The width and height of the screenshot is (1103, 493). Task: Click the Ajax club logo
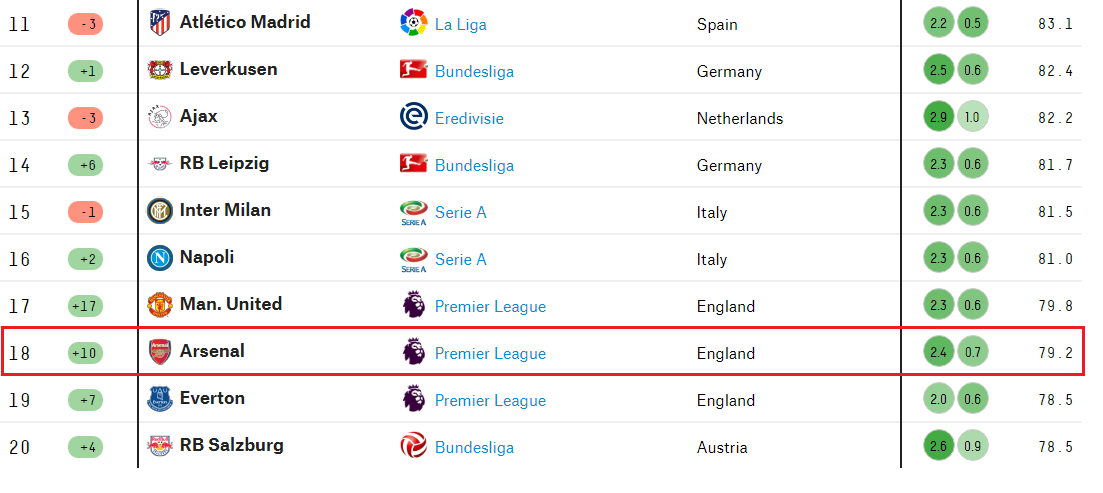coord(160,117)
